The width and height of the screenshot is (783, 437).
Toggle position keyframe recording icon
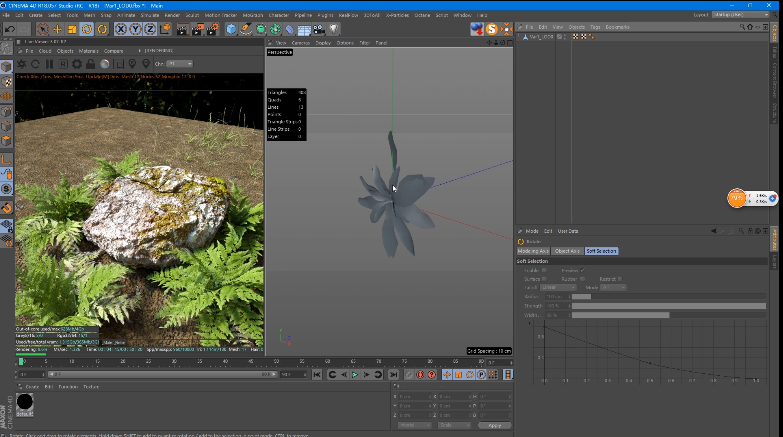[x=447, y=375]
